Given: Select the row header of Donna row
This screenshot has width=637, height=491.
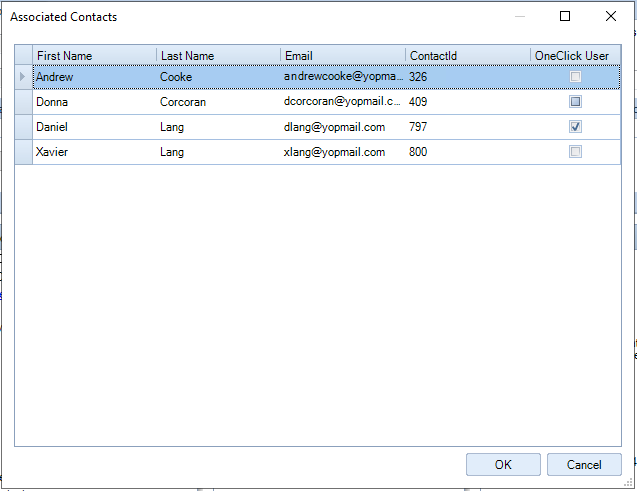Looking at the screenshot, I should 24,102.
